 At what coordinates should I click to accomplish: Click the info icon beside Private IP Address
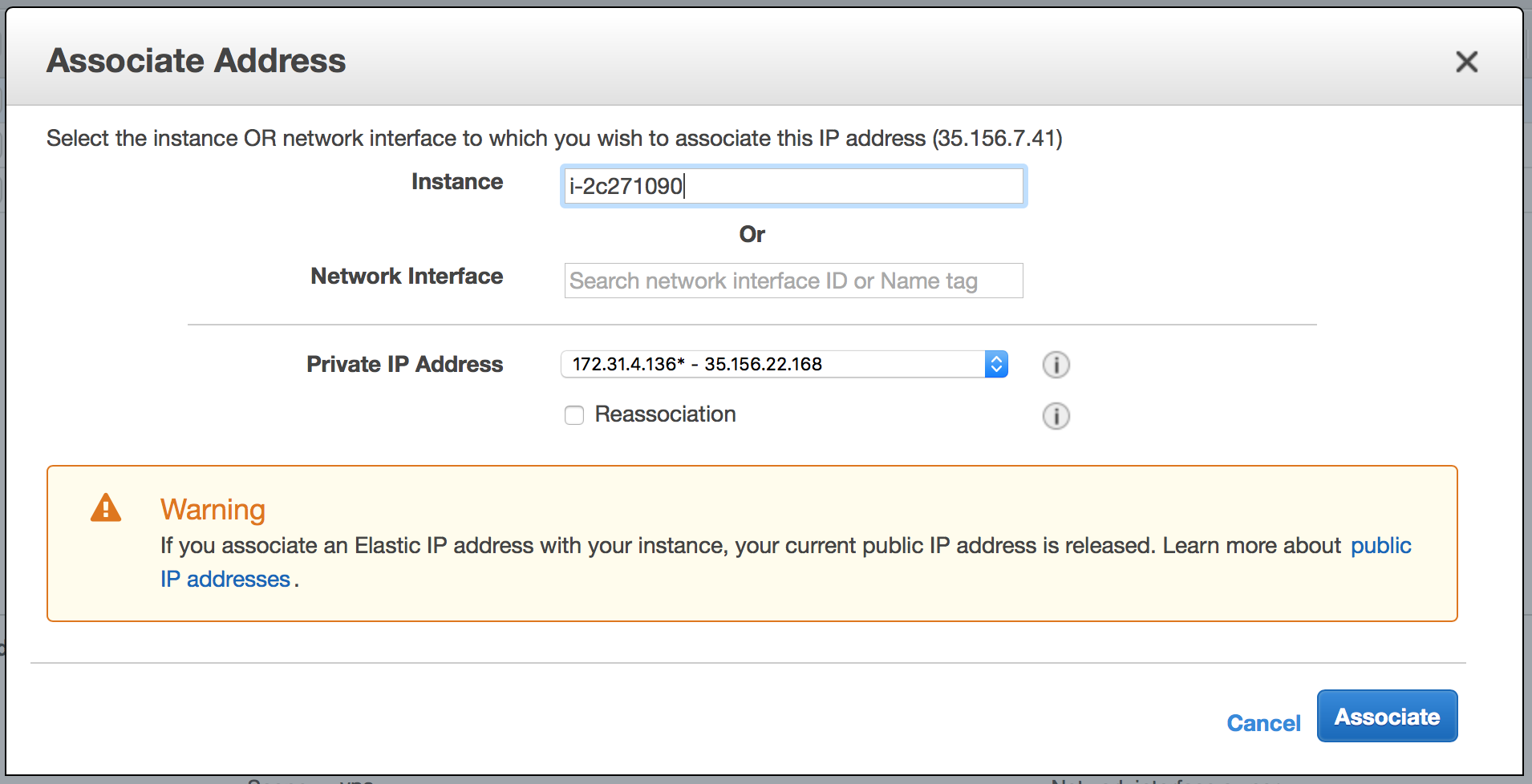tap(1056, 365)
